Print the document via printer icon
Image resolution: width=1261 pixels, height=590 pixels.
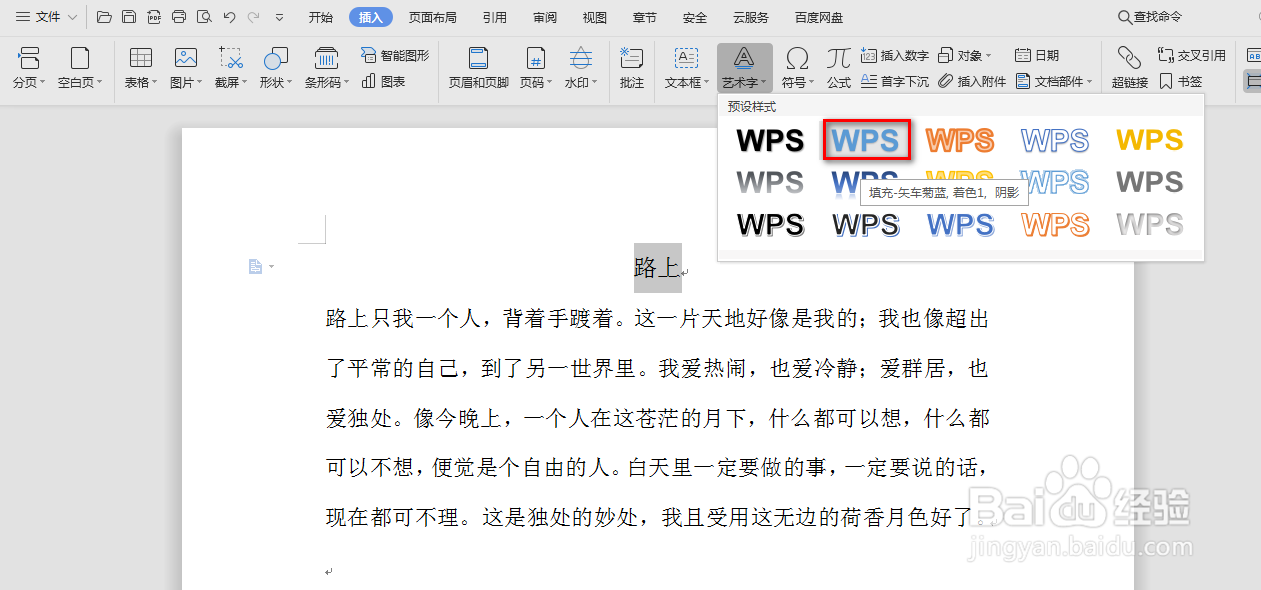179,17
